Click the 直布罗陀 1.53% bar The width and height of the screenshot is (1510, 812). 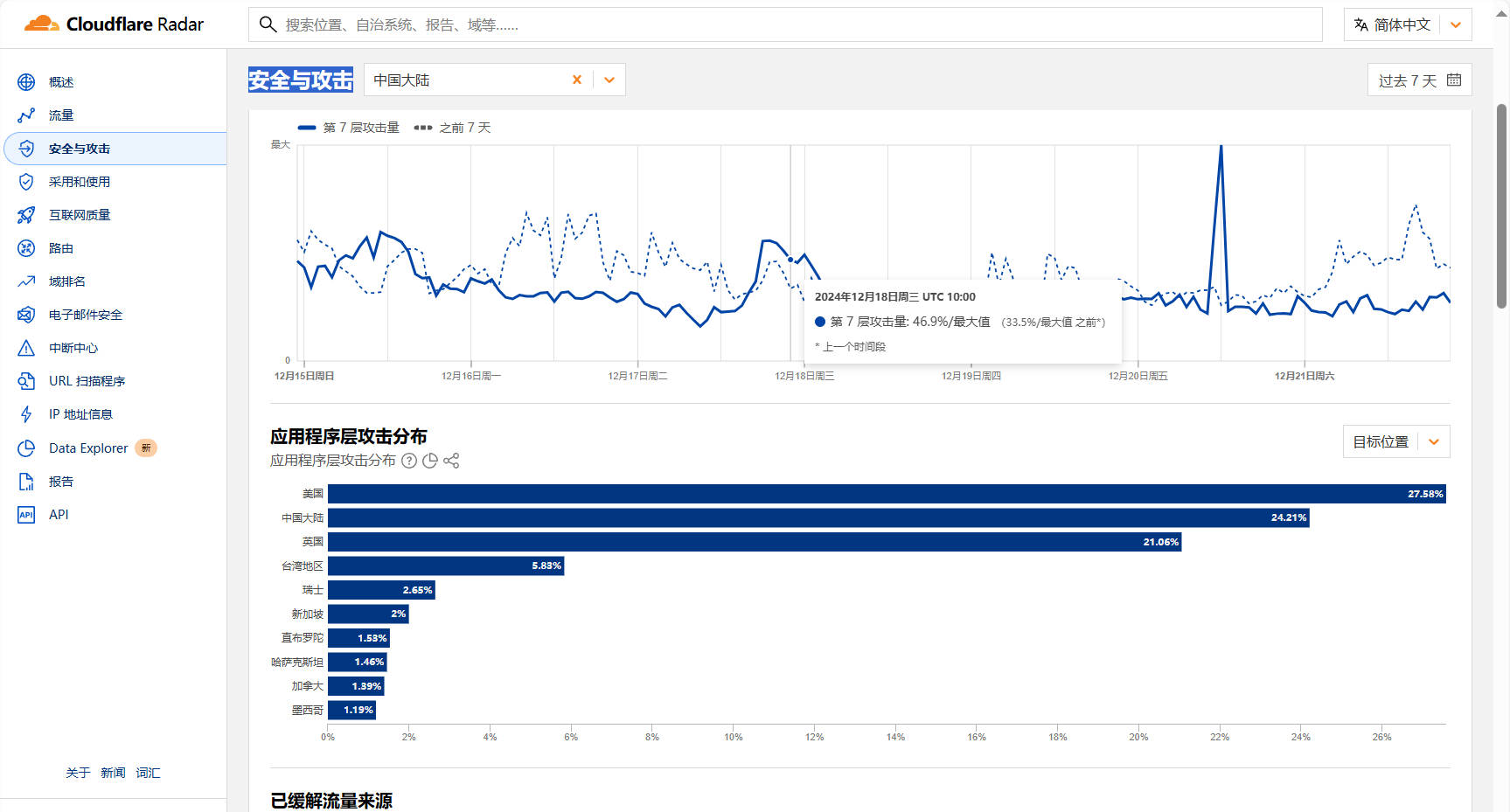pyautogui.click(x=358, y=638)
